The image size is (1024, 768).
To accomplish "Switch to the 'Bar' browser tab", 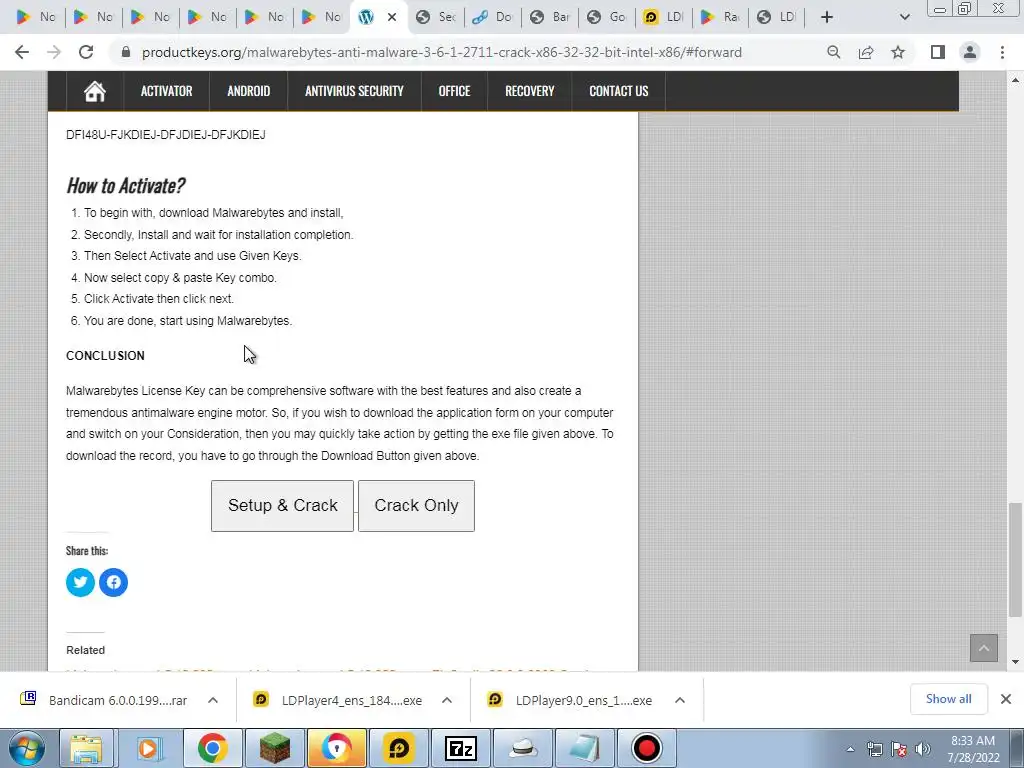I will 550,17.
